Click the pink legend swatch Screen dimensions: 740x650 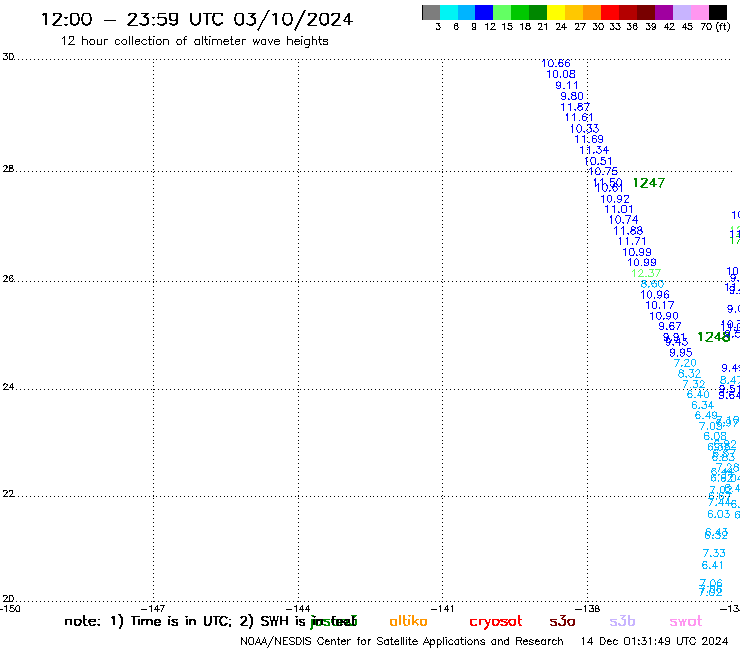click(x=699, y=12)
